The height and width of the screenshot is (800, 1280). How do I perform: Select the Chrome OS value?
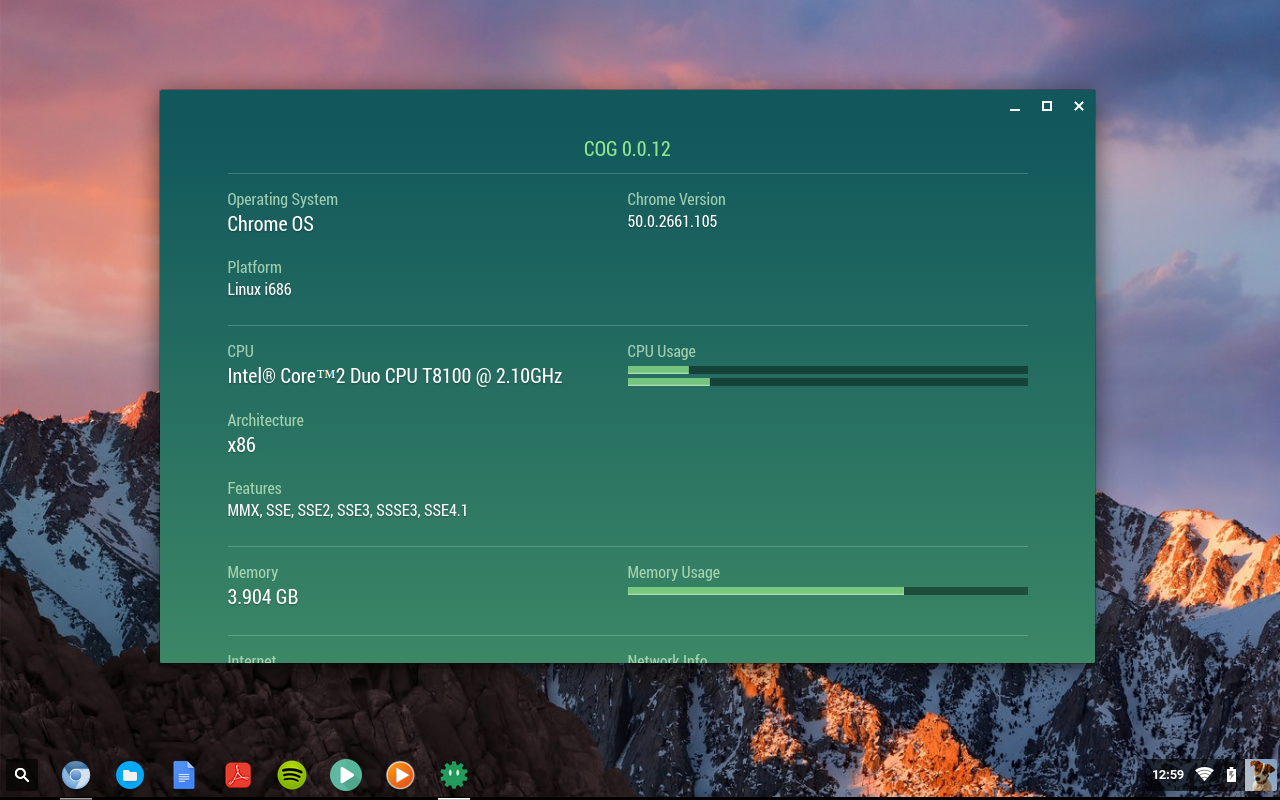click(x=271, y=224)
